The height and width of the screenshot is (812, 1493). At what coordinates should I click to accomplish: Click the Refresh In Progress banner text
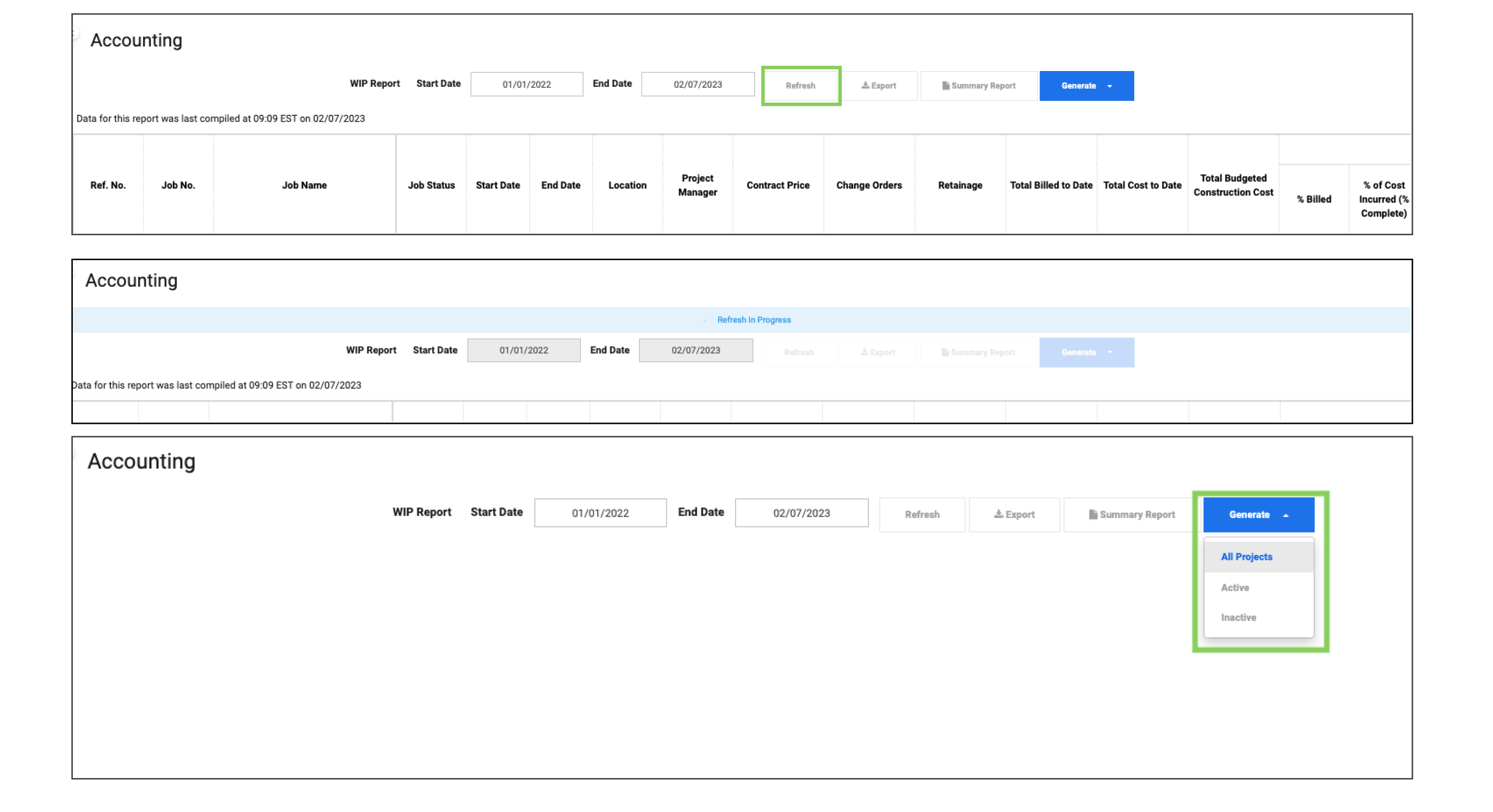(753, 320)
